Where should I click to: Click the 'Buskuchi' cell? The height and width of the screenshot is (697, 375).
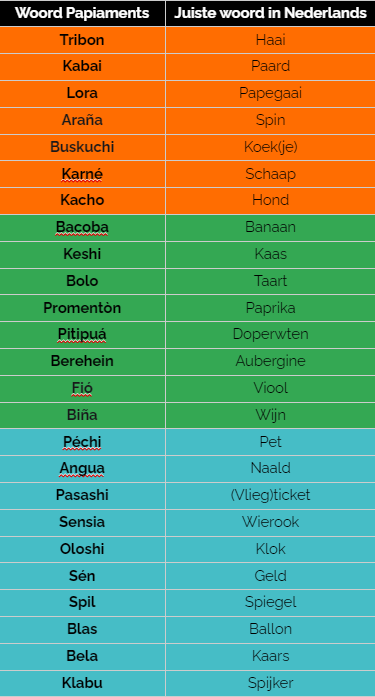(x=82, y=147)
